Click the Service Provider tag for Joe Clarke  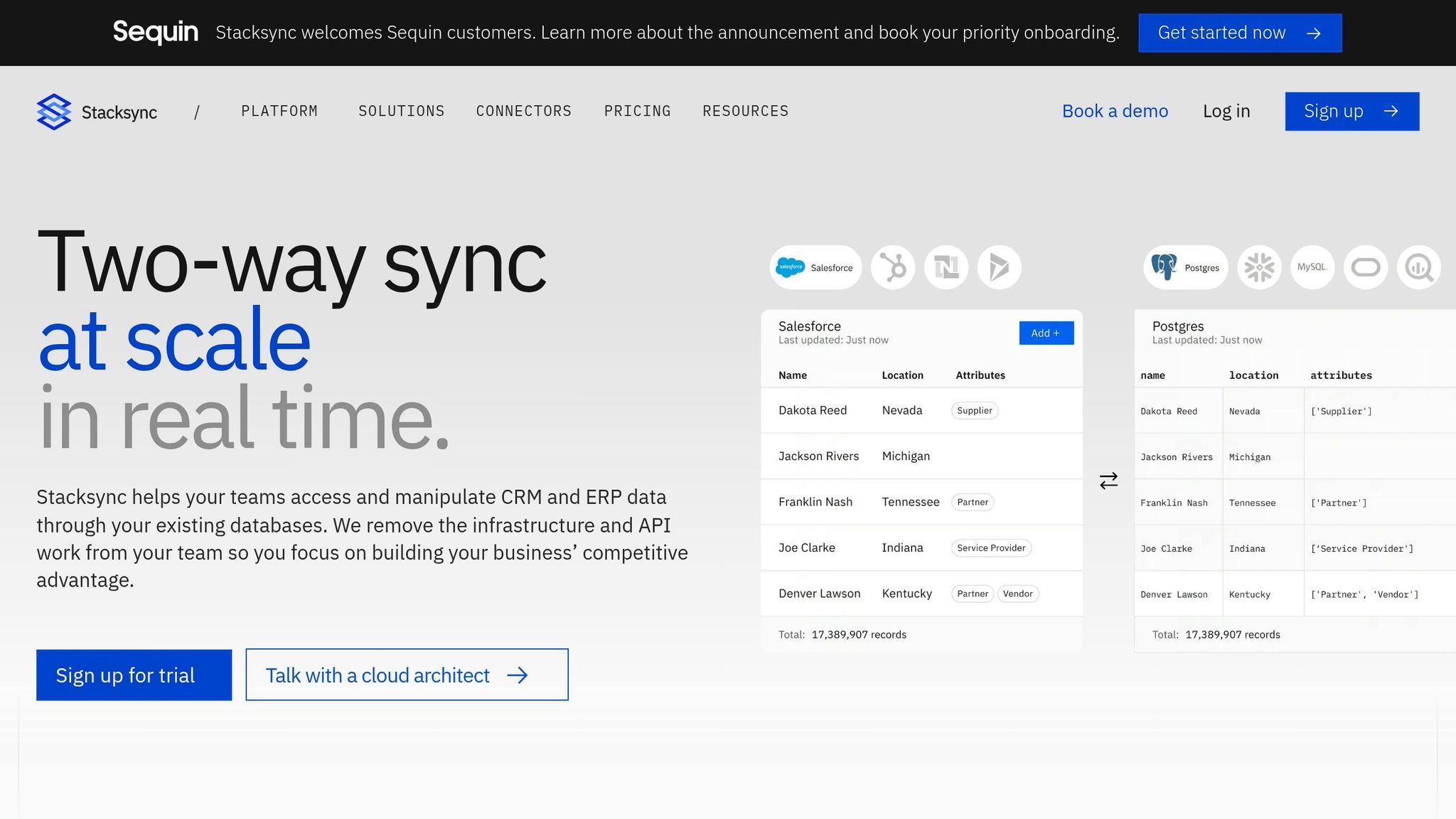[991, 547]
